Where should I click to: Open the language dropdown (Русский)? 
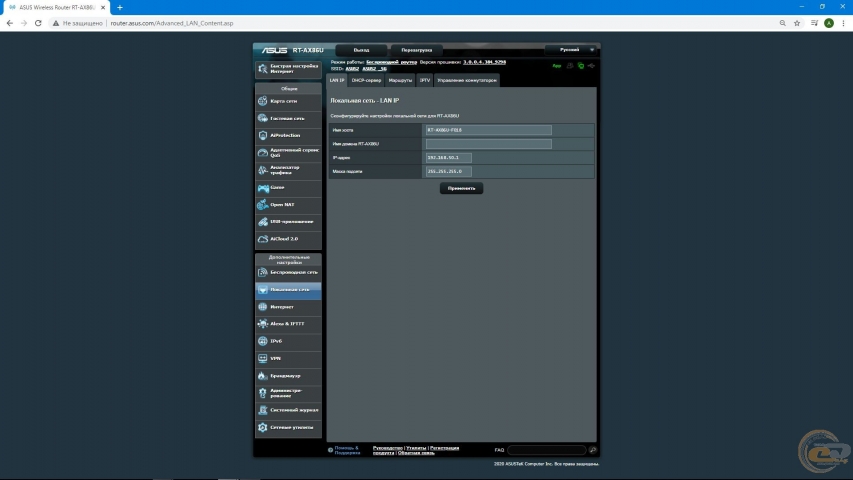(571, 50)
